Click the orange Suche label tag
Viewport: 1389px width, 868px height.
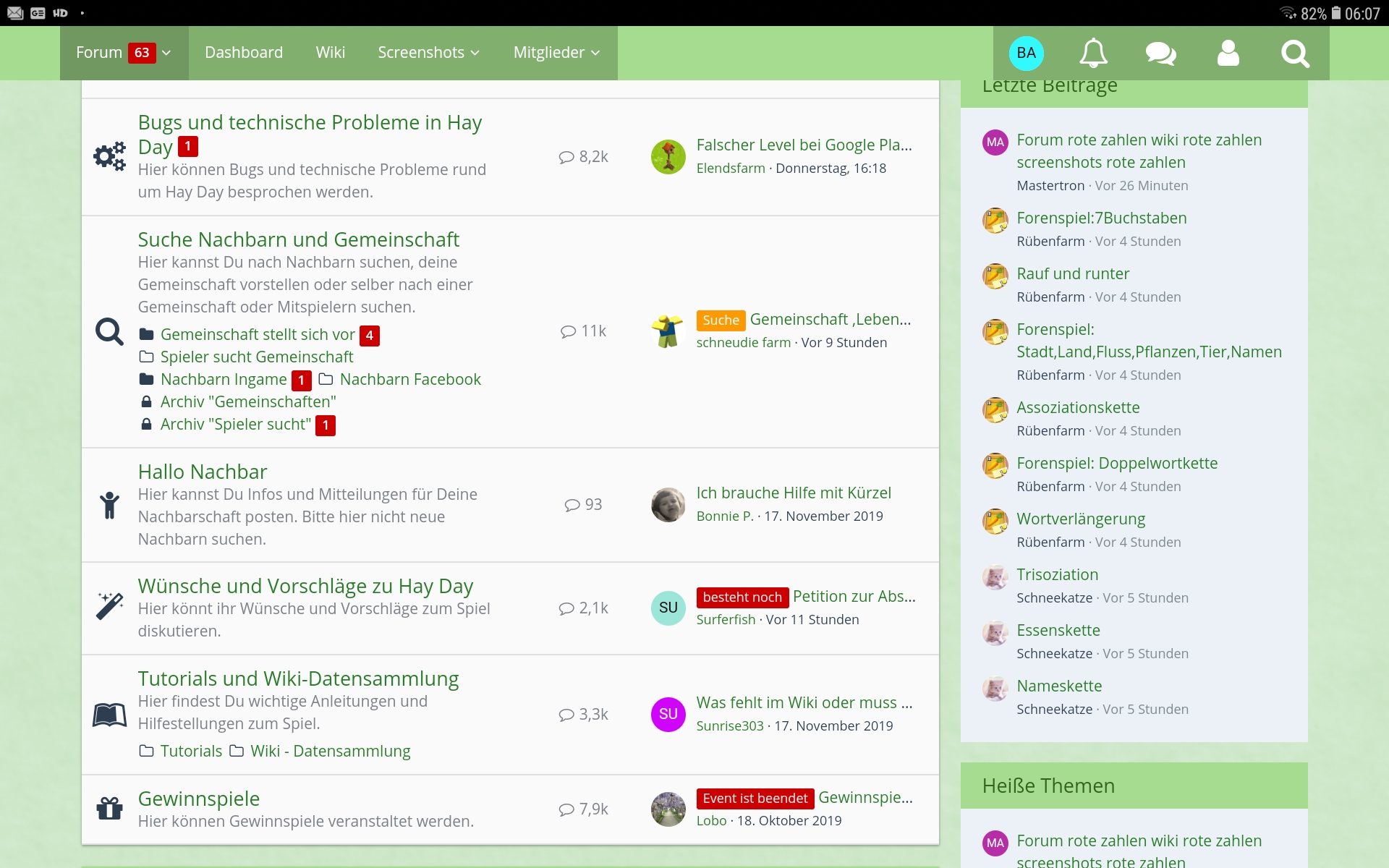(x=721, y=320)
